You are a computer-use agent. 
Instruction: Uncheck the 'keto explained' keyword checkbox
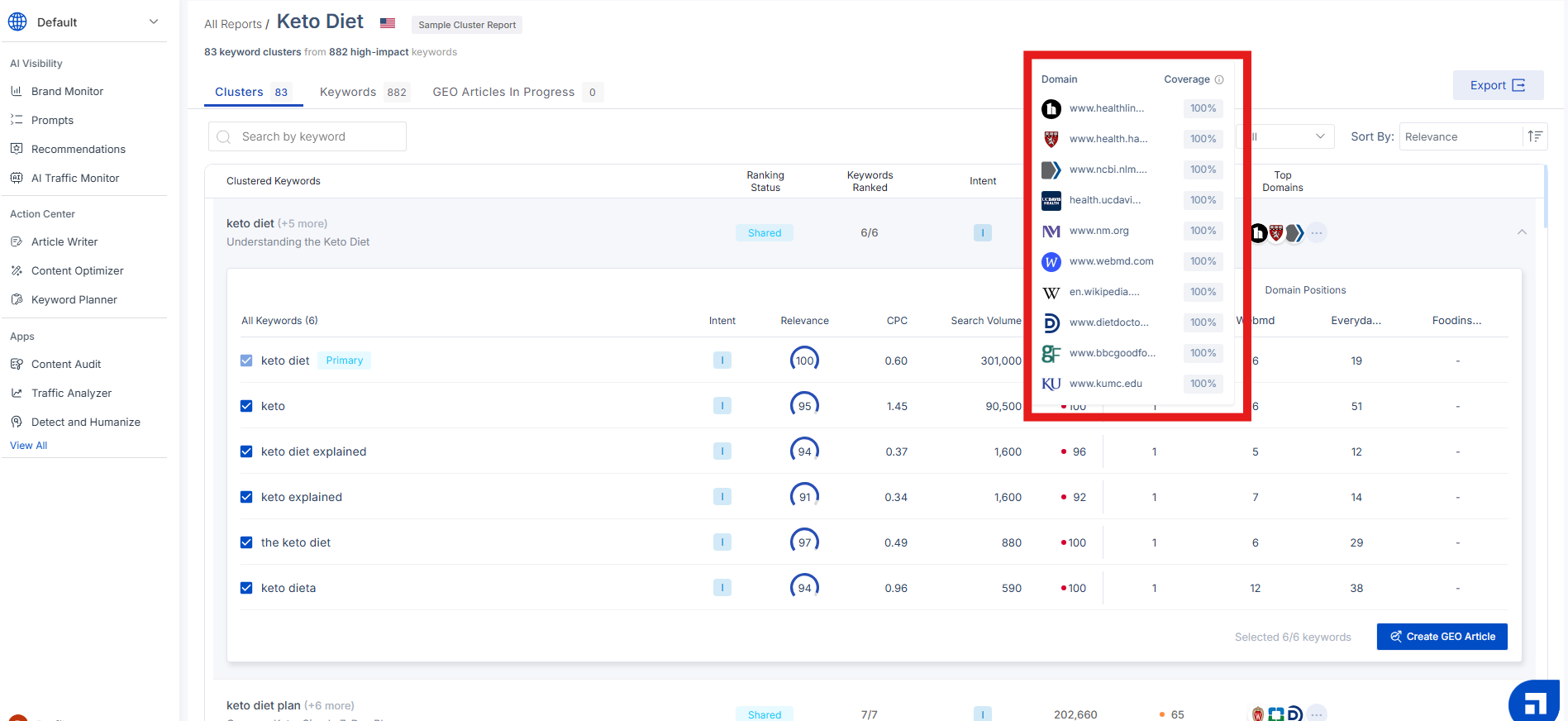point(246,497)
